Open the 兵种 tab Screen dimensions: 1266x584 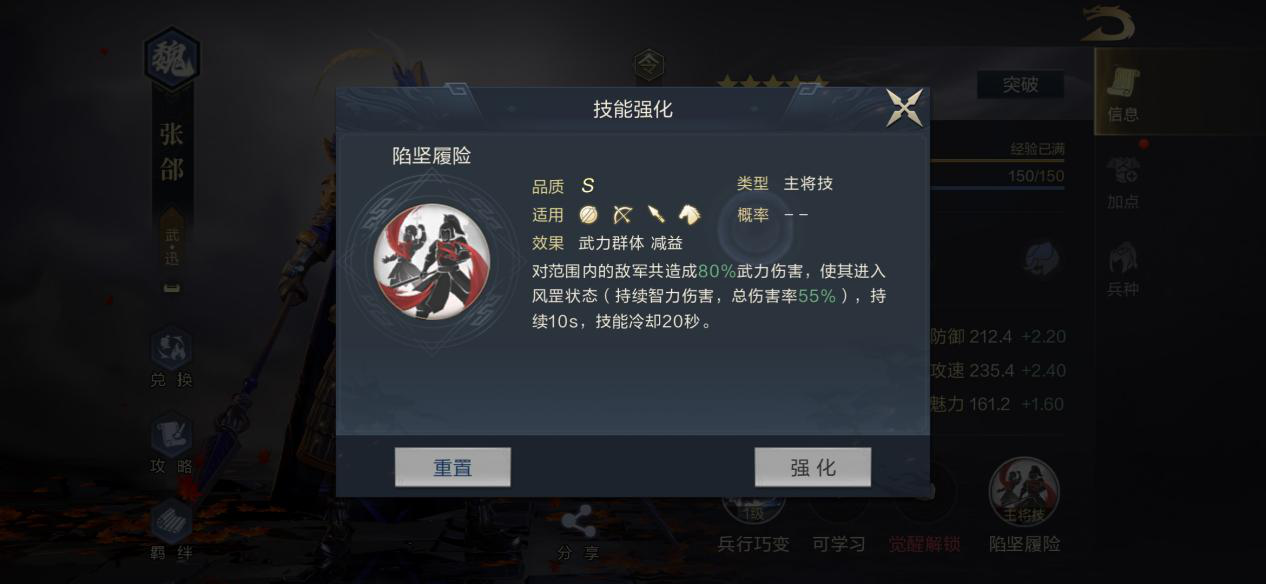[1123, 270]
